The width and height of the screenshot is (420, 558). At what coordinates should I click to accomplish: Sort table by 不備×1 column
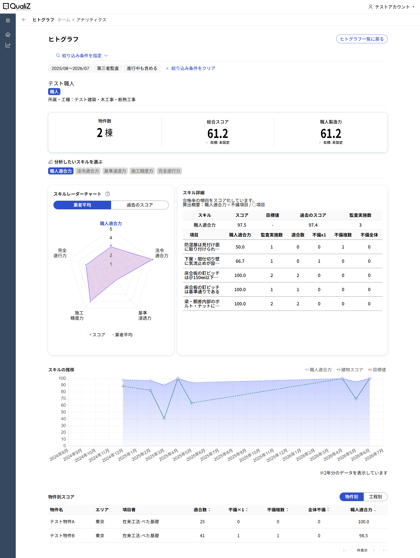coord(238,510)
